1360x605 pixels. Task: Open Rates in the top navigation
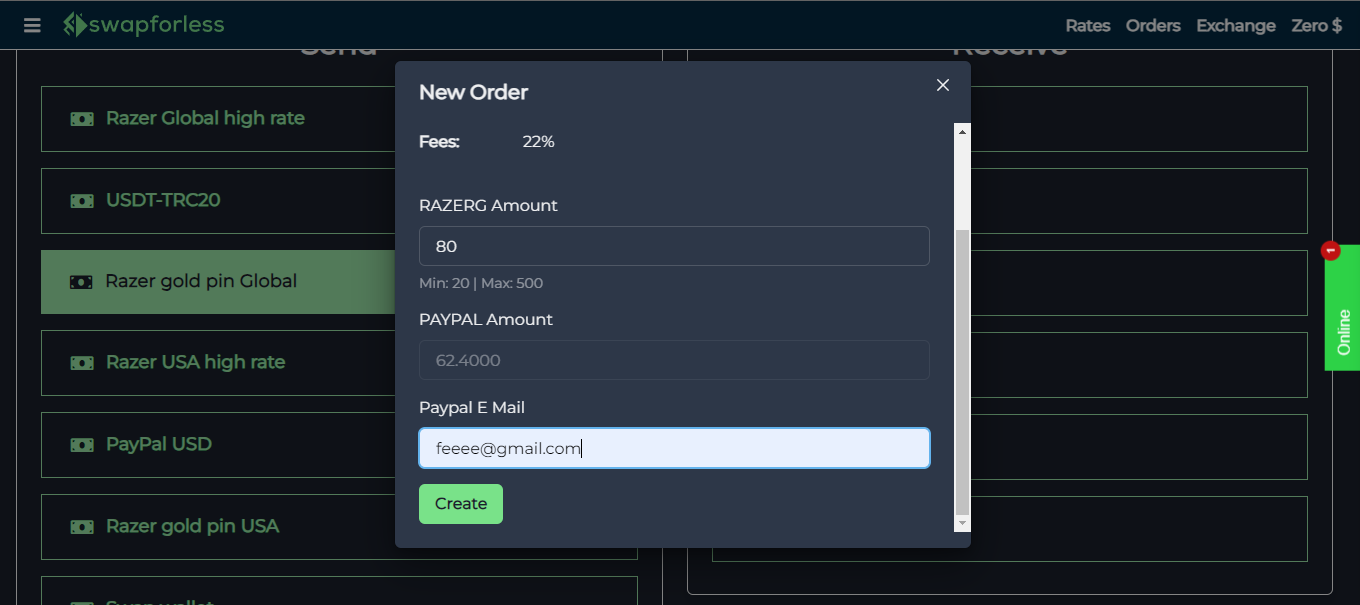tap(1087, 26)
